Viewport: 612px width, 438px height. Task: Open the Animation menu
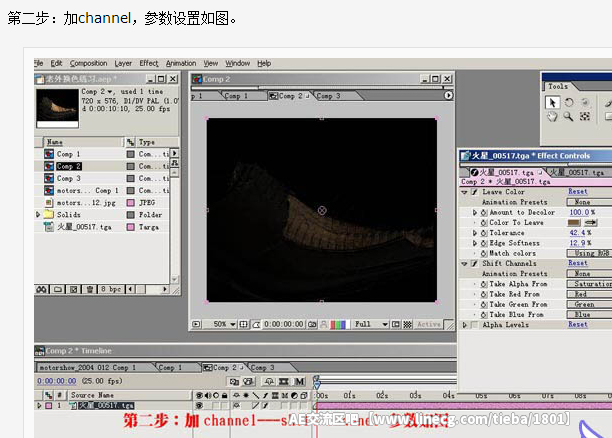[181, 63]
